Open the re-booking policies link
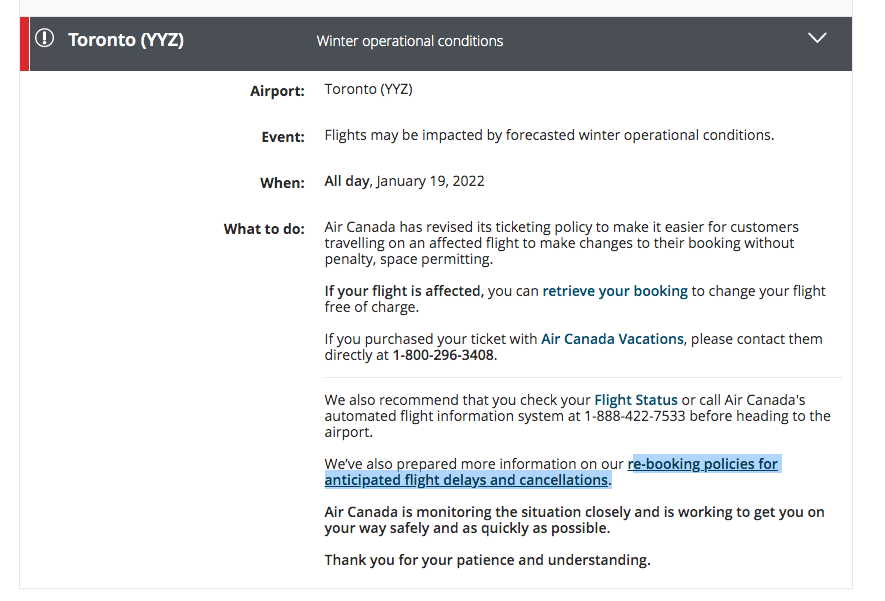 click(553, 472)
